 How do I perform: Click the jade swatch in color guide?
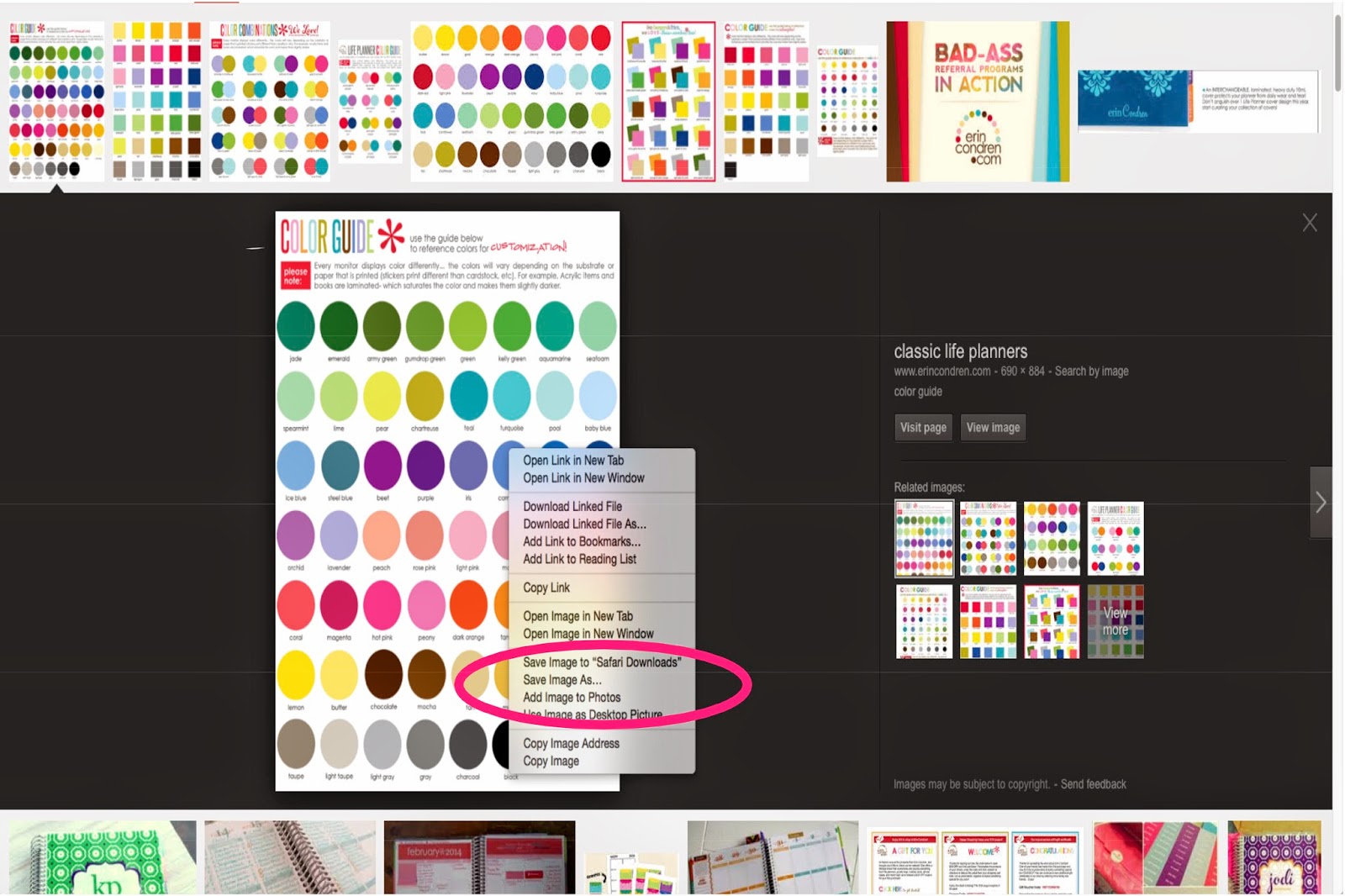[296, 326]
